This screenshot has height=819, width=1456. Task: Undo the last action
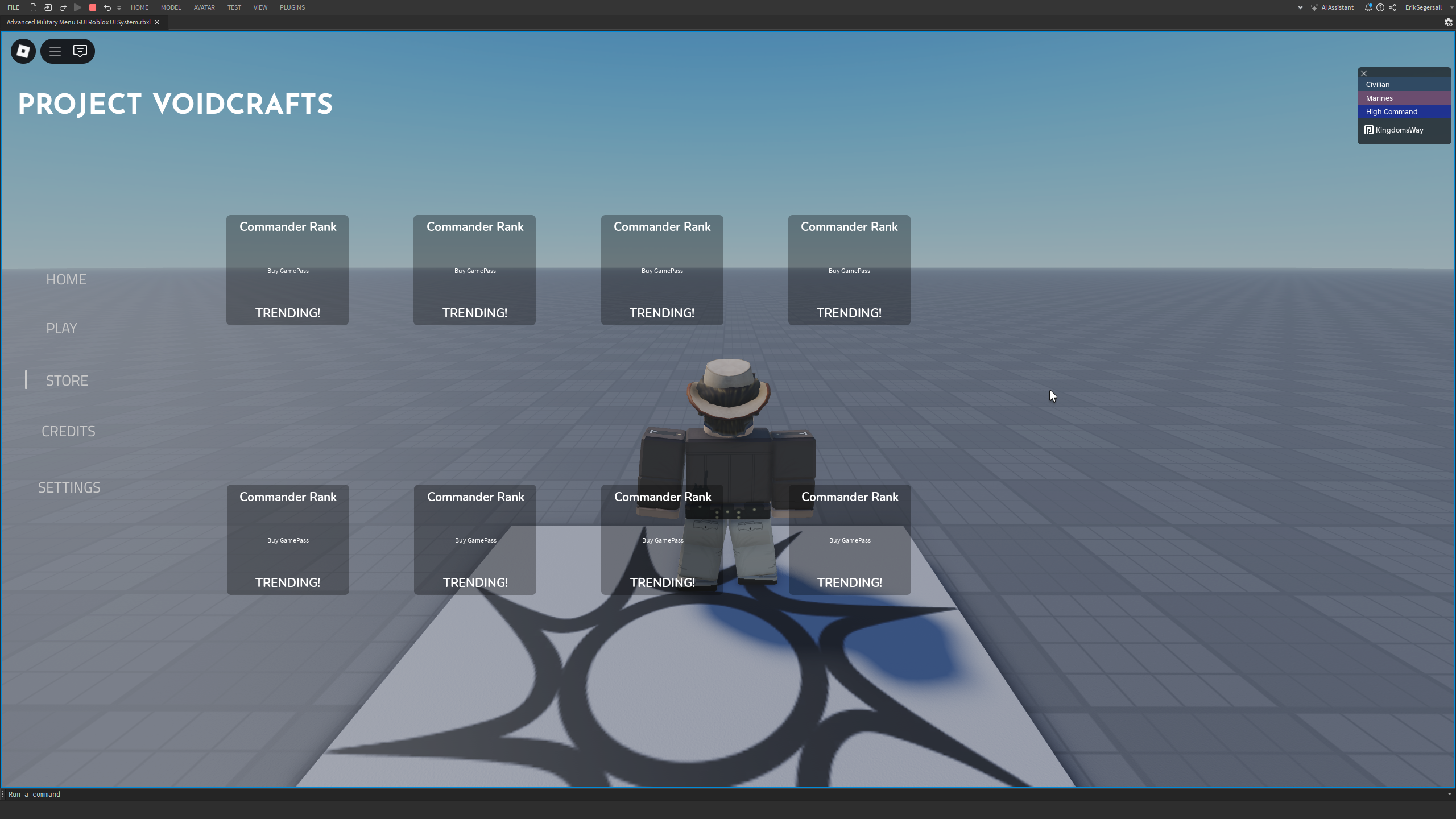pos(107,7)
